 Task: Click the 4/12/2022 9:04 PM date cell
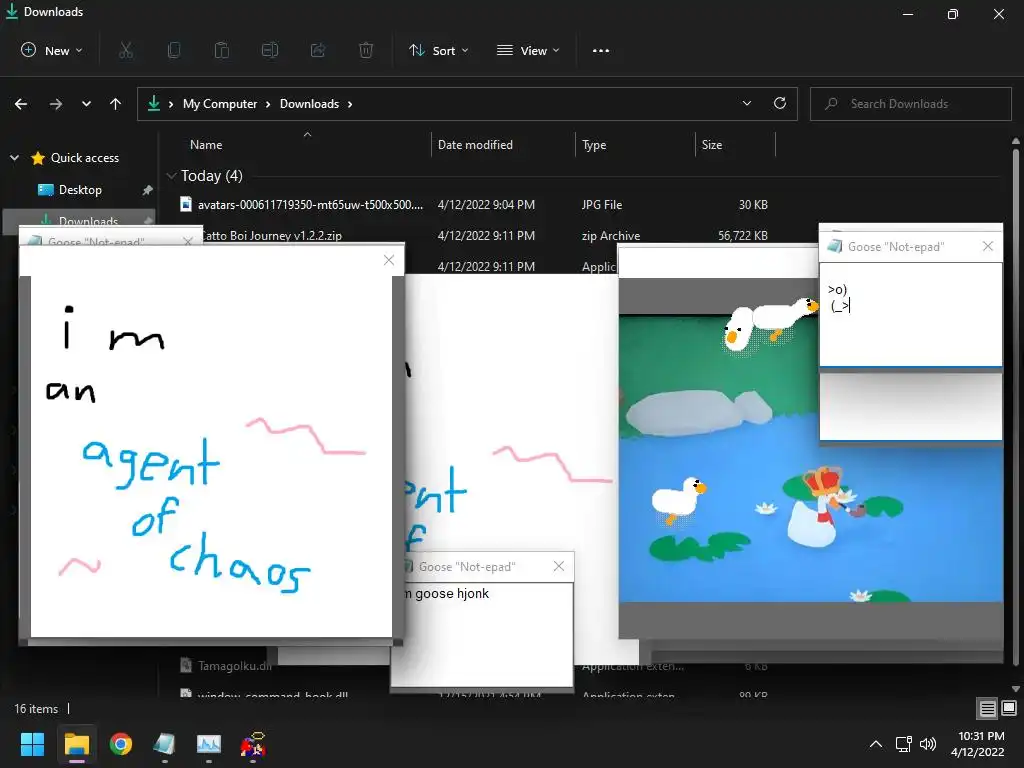click(x=486, y=204)
